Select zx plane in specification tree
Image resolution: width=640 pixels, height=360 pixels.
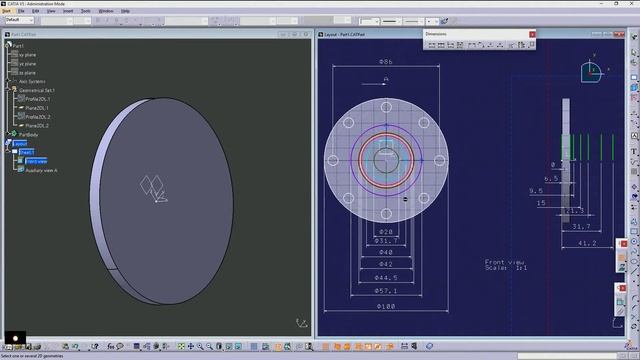click(x=27, y=73)
